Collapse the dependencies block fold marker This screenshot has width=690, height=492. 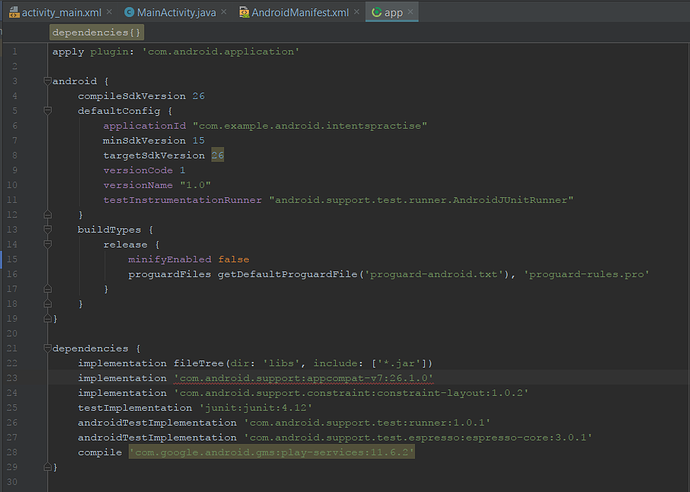tap(48, 348)
